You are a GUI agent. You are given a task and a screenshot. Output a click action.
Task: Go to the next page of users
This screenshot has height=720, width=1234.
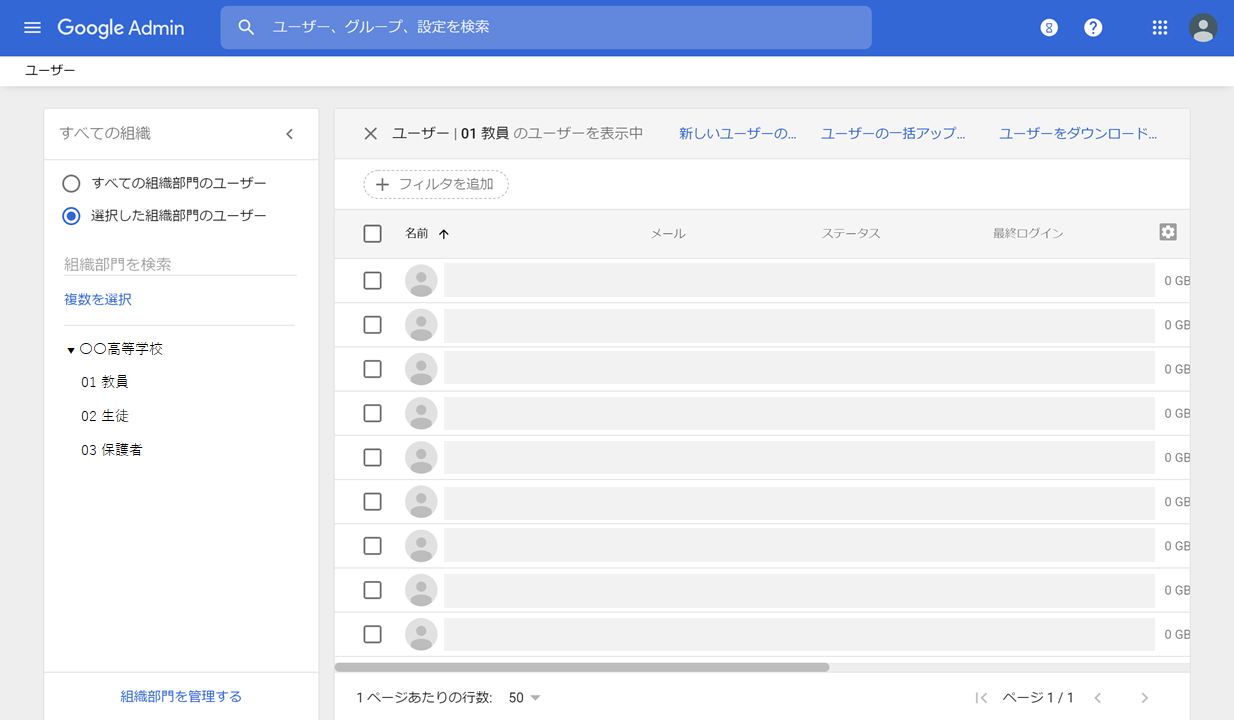point(1145,698)
